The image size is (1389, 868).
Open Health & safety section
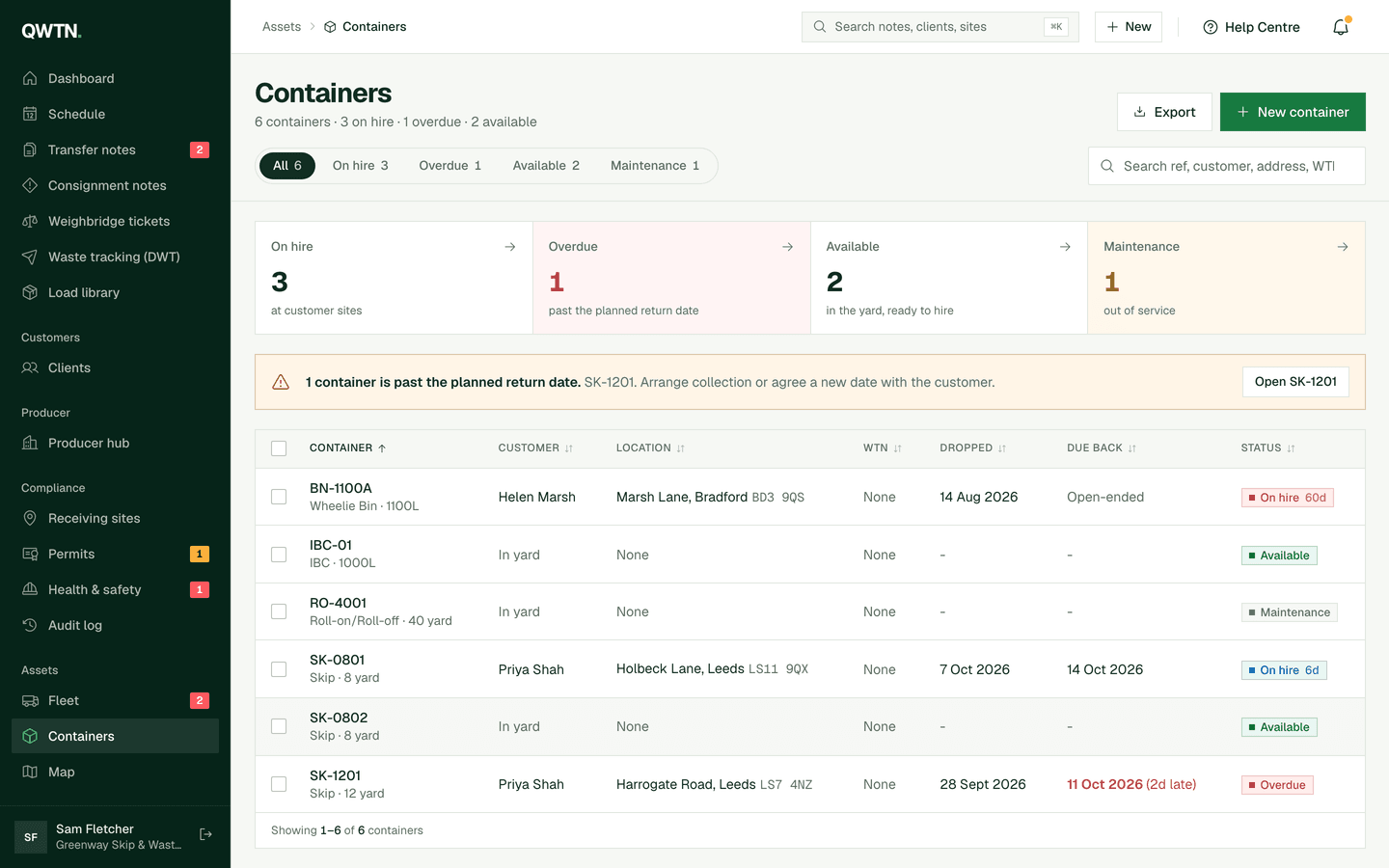[115, 589]
